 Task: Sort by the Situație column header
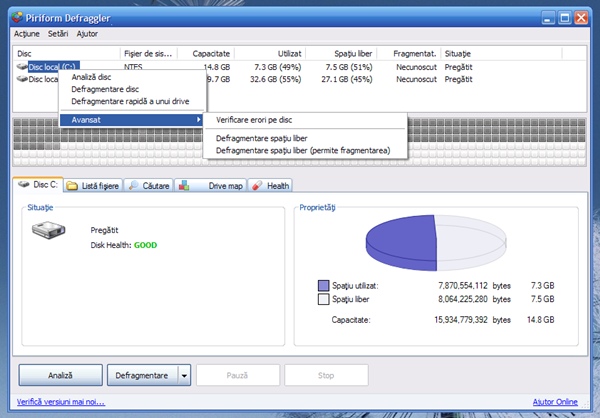(x=501, y=54)
